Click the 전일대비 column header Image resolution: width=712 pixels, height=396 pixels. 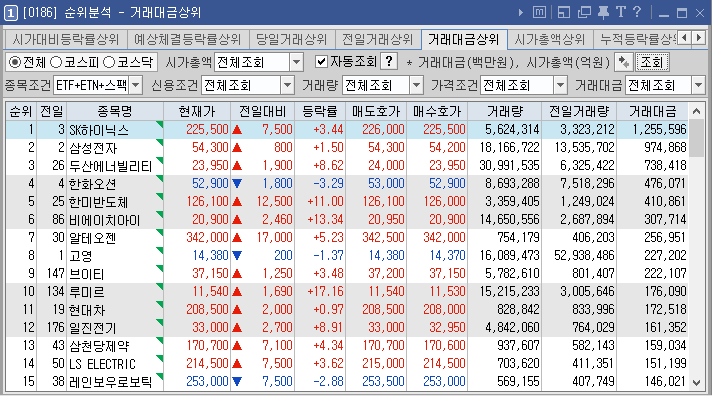(x=262, y=111)
